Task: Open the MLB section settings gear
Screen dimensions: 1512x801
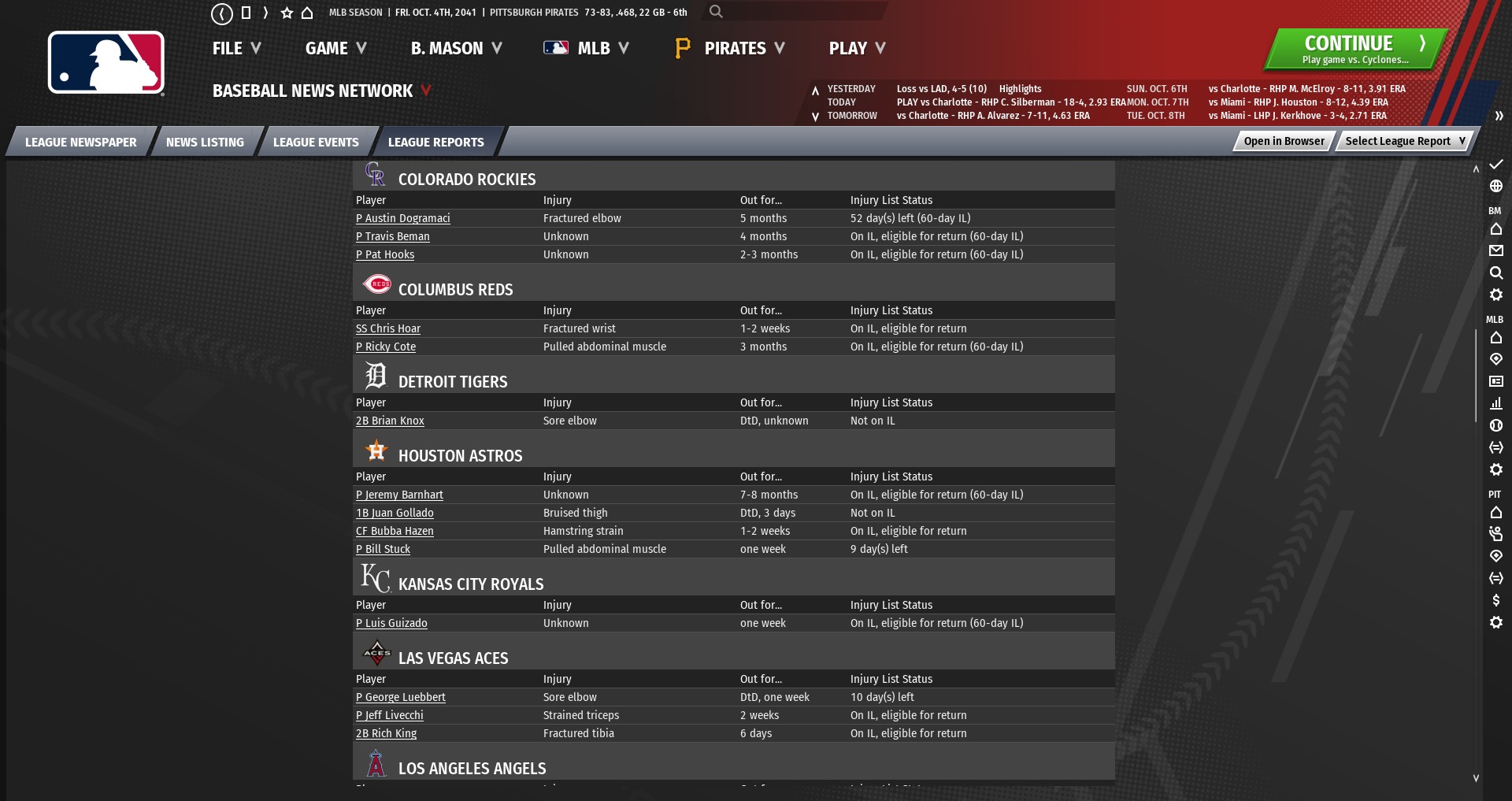Action: pyautogui.click(x=1496, y=469)
